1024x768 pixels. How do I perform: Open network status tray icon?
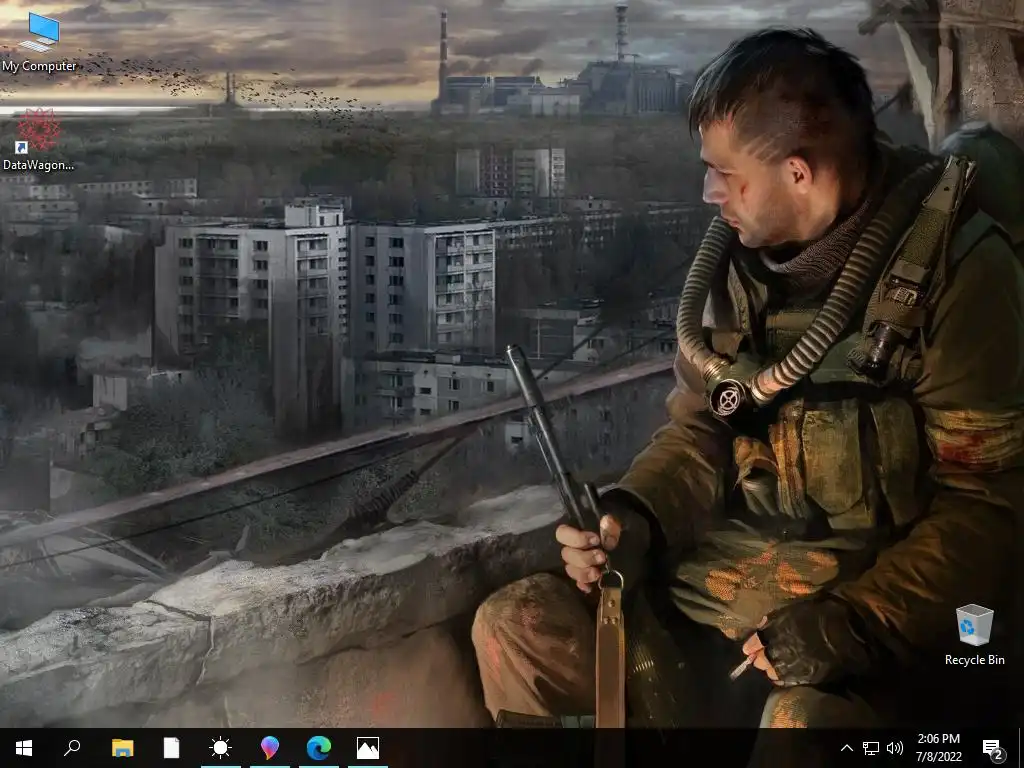point(871,748)
